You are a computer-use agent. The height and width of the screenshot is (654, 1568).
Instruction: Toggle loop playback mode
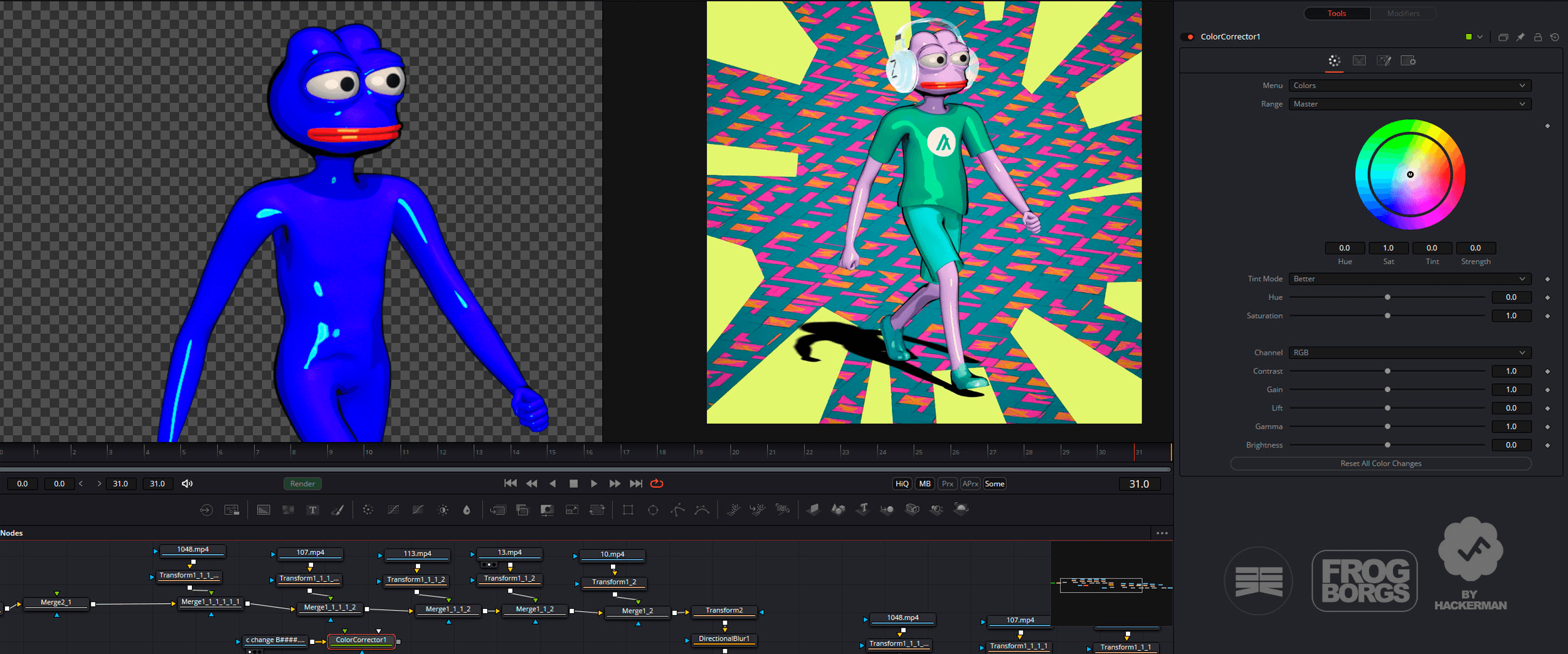coord(657,483)
